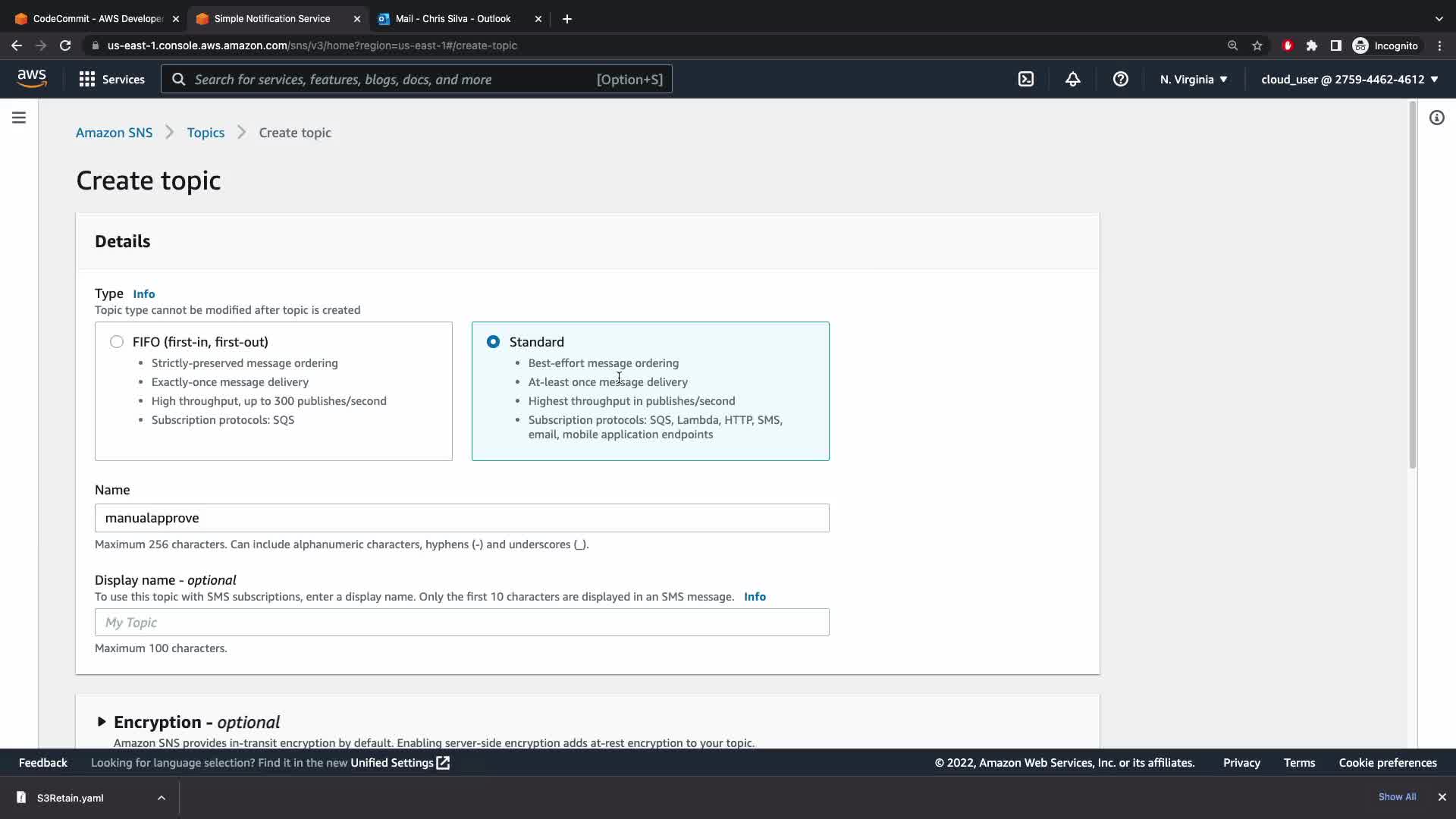
Task: Click the Display name input field
Action: 461,623
